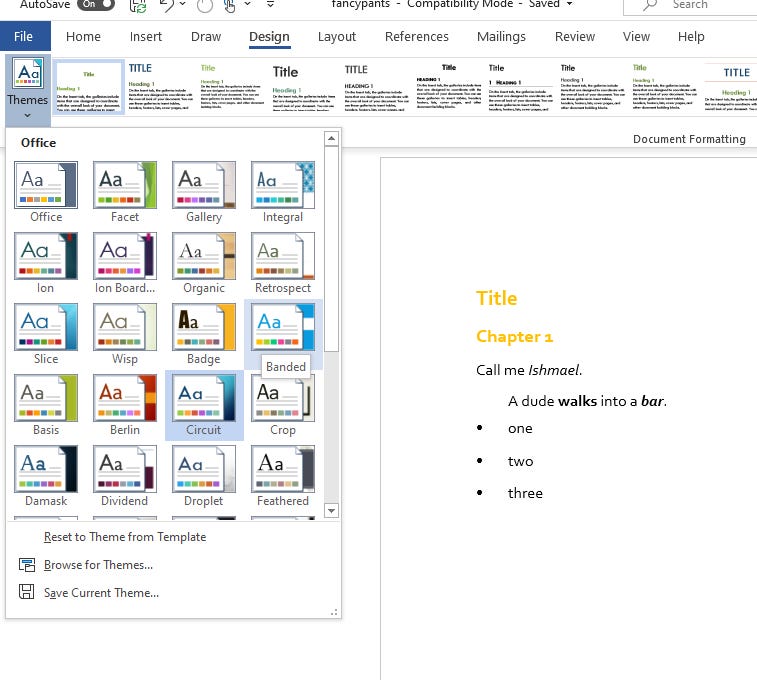Open the Saved status dropdown arrow
The image size is (757, 680).
click(570, 4)
